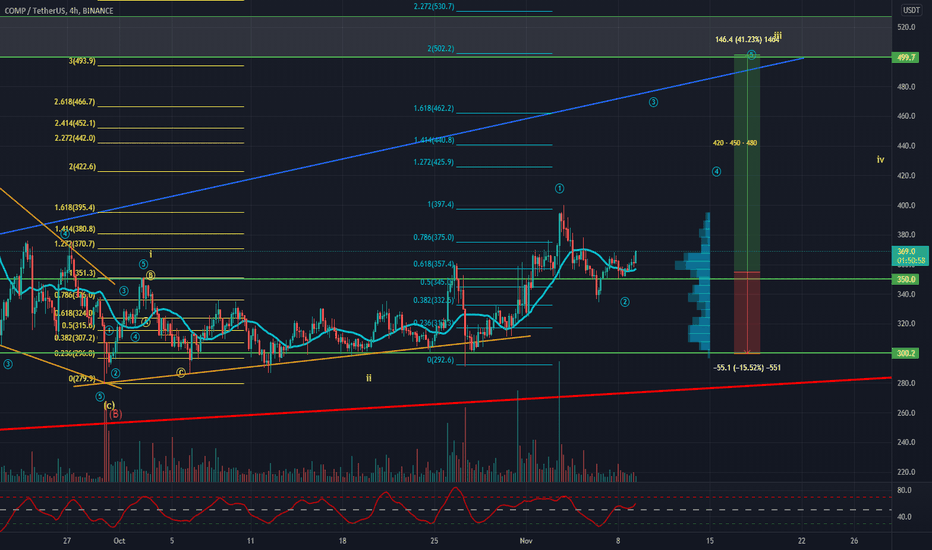This screenshot has height=550, width=932.
Task: Click the 80.0 oscillator scale value
Action: [x=904, y=491]
